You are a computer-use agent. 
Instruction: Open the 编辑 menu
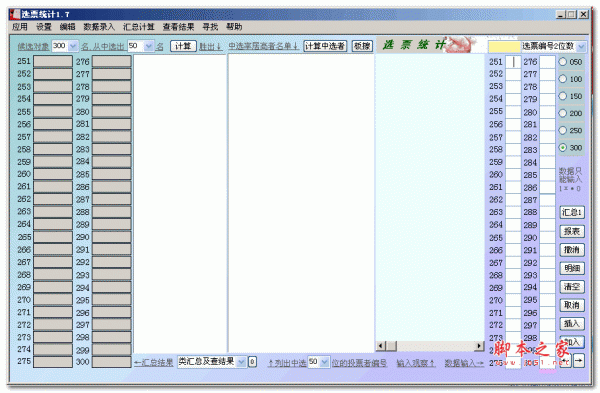(x=67, y=27)
